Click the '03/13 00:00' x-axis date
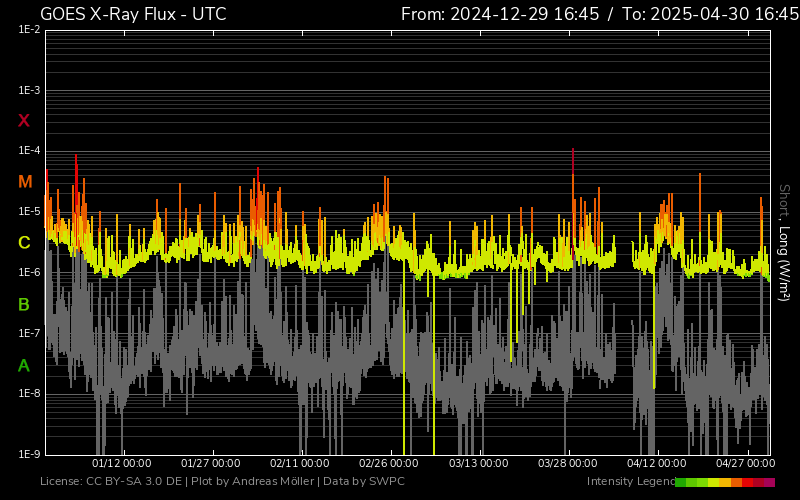This screenshot has height=500, width=800. (x=479, y=463)
